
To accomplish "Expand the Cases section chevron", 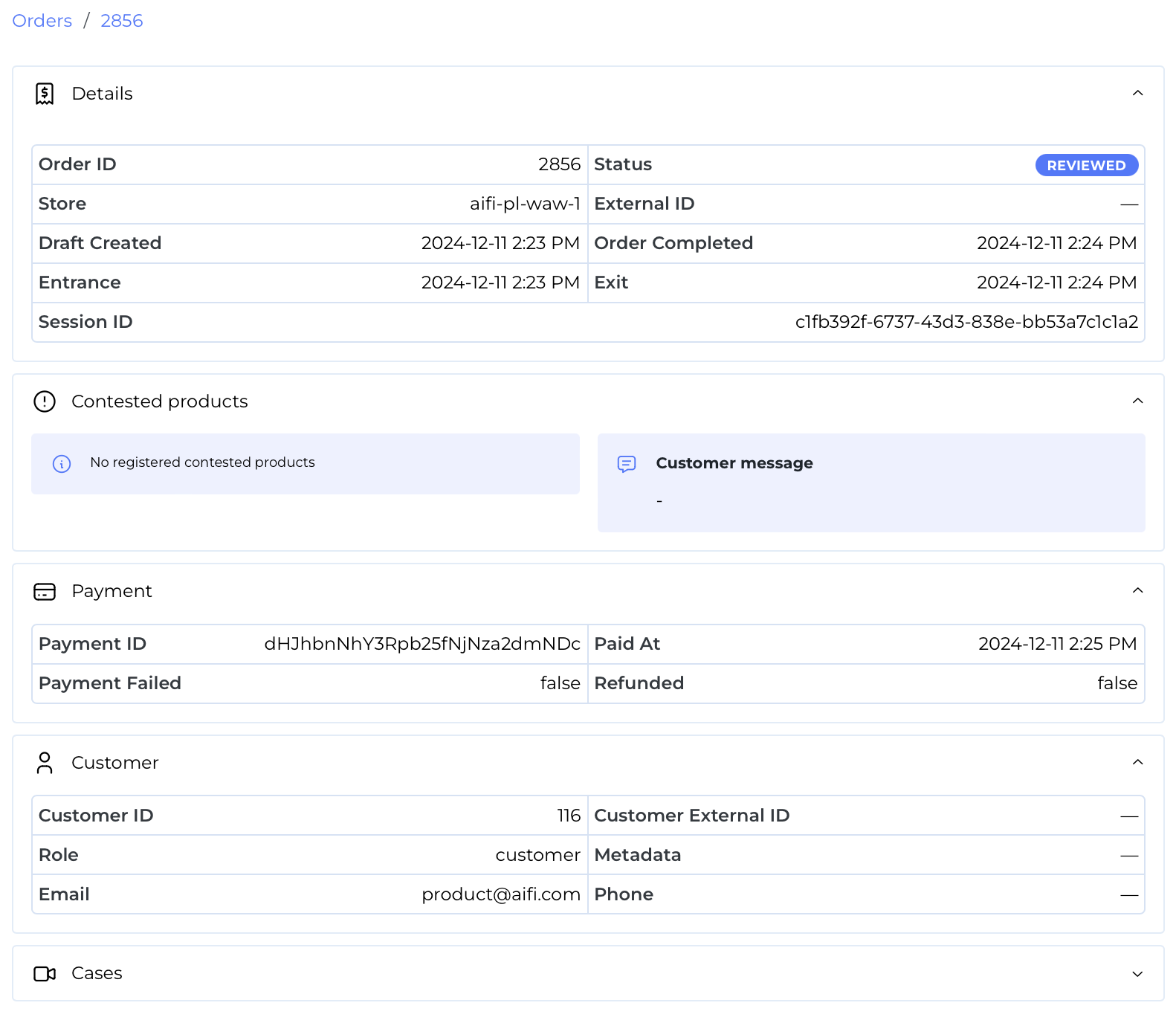I will click(1137, 974).
